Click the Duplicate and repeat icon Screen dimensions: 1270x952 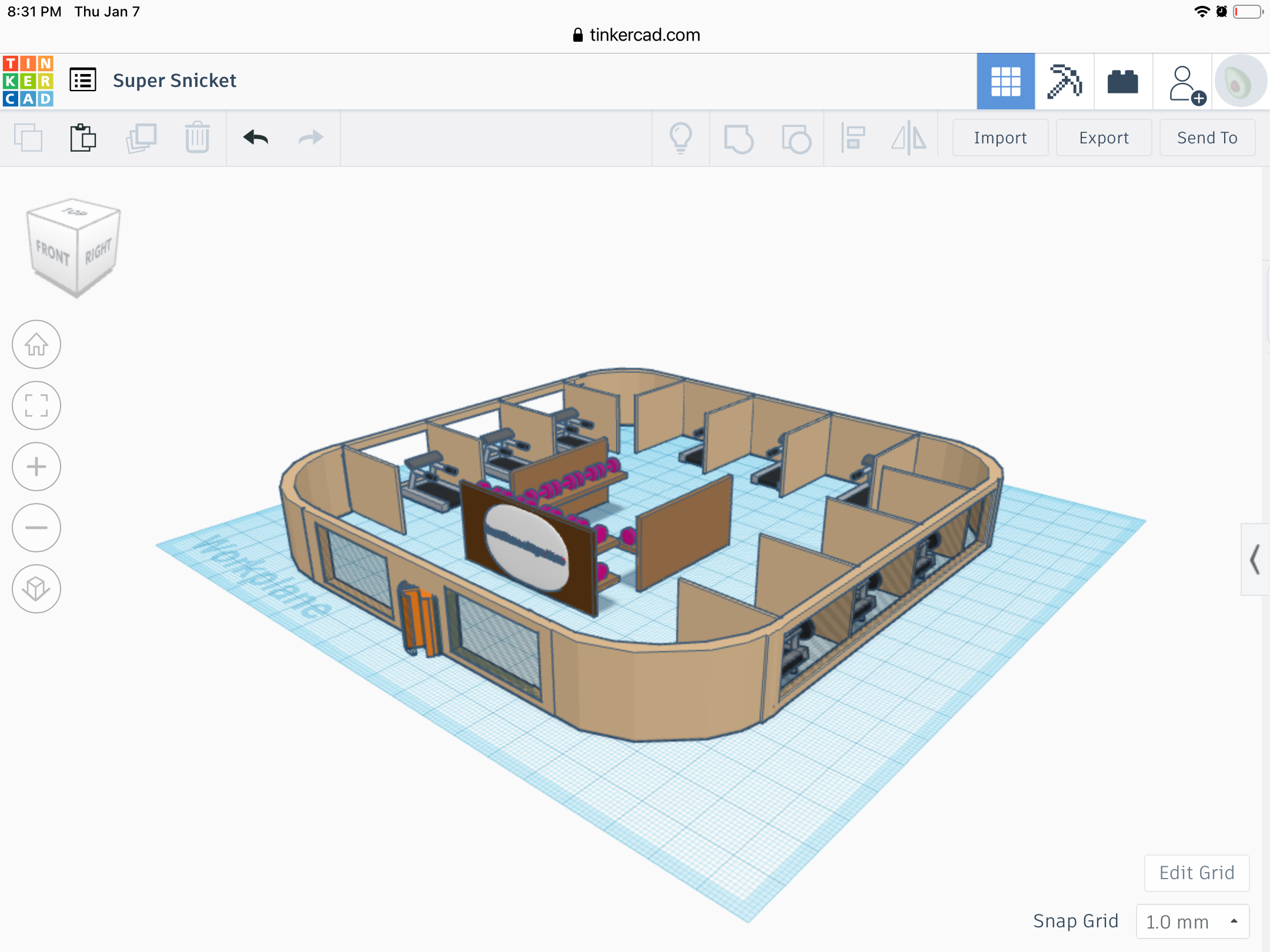pos(141,138)
